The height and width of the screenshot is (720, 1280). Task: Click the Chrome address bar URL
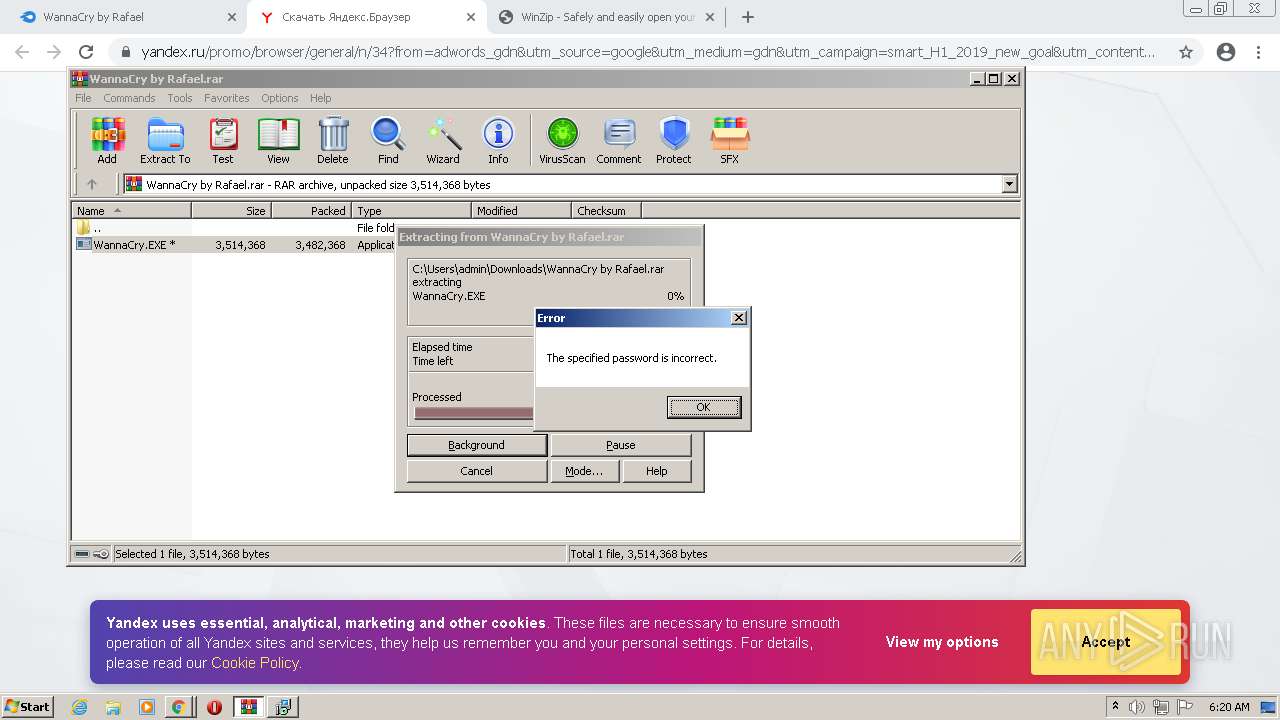(647, 52)
